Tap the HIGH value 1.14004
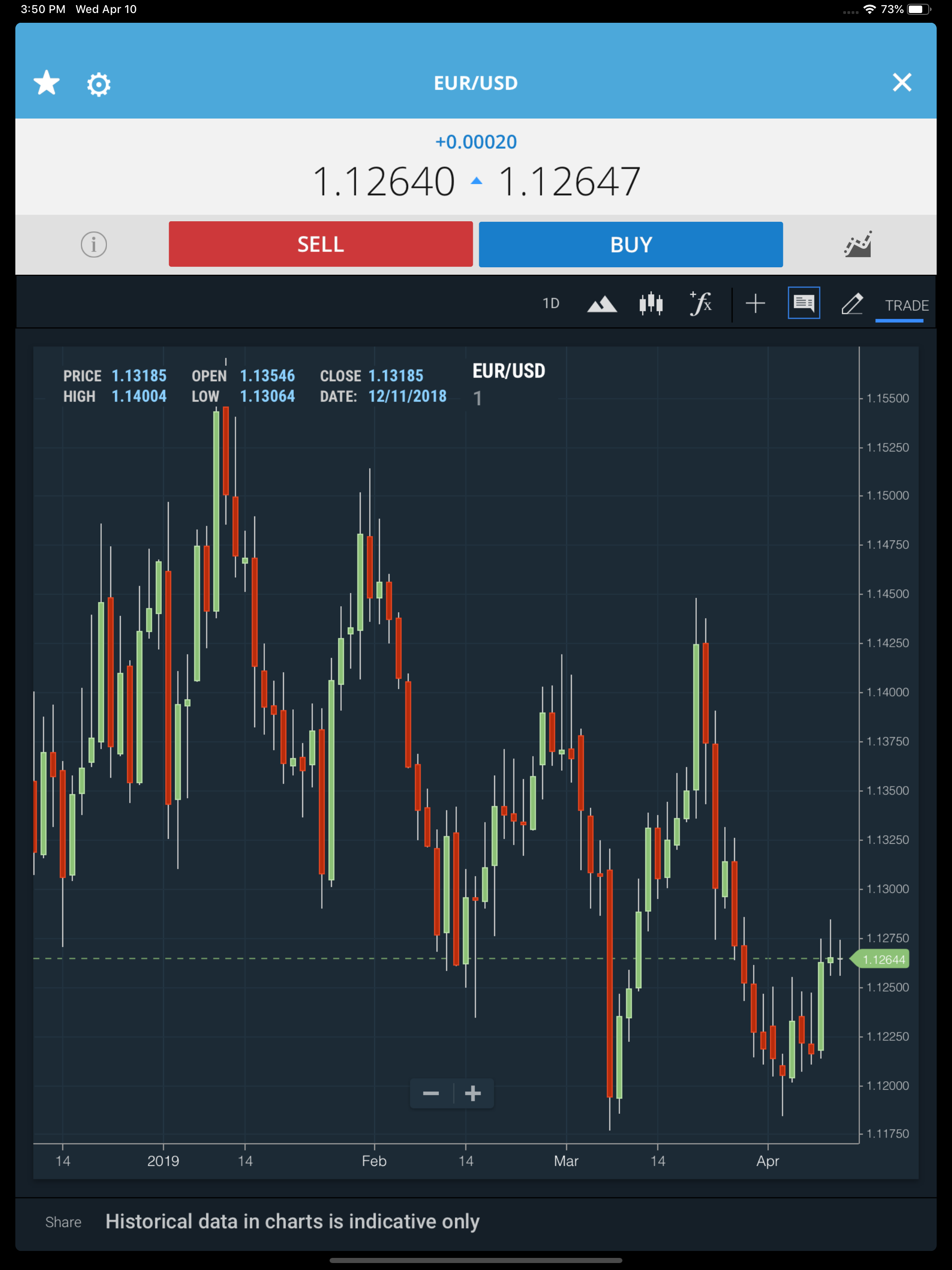This screenshot has width=952, height=1270. click(139, 396)
